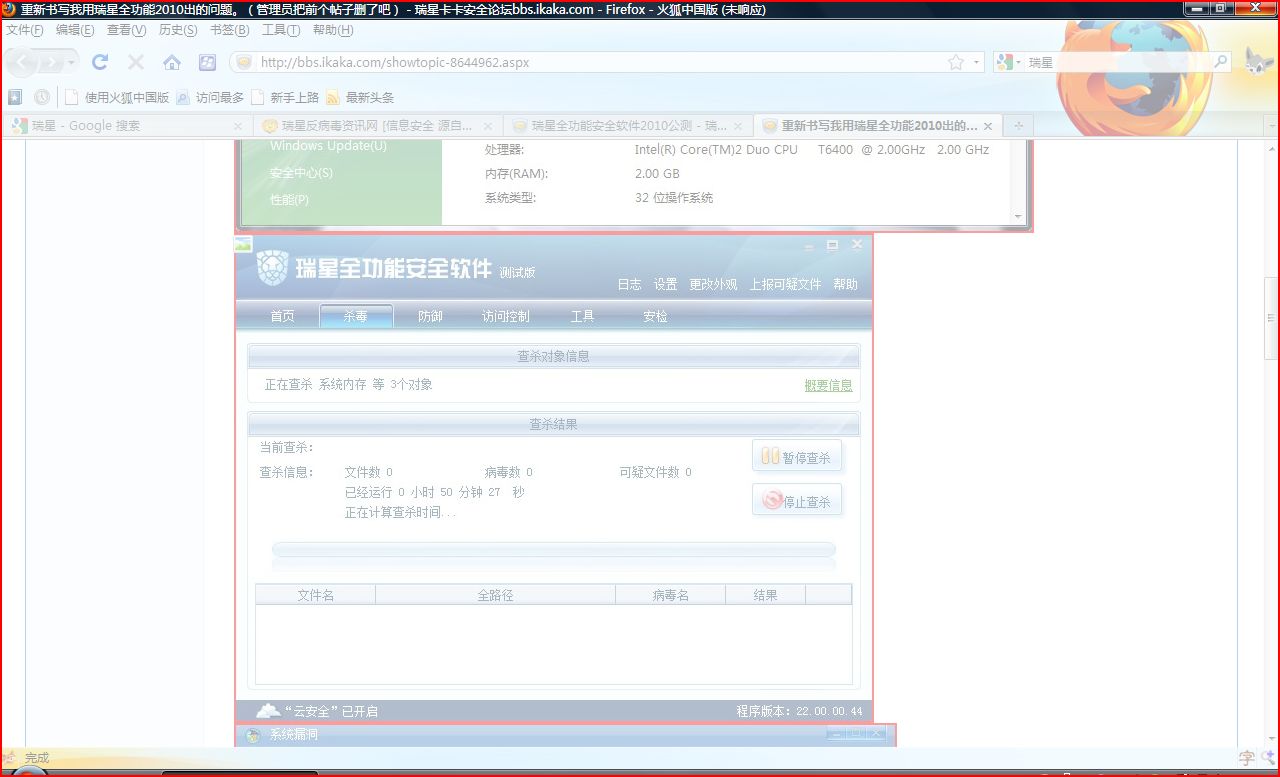The image size is (1280, 777).
Task: Open the 访问最多 bookmark folder
Action: [x=210, y=97]
